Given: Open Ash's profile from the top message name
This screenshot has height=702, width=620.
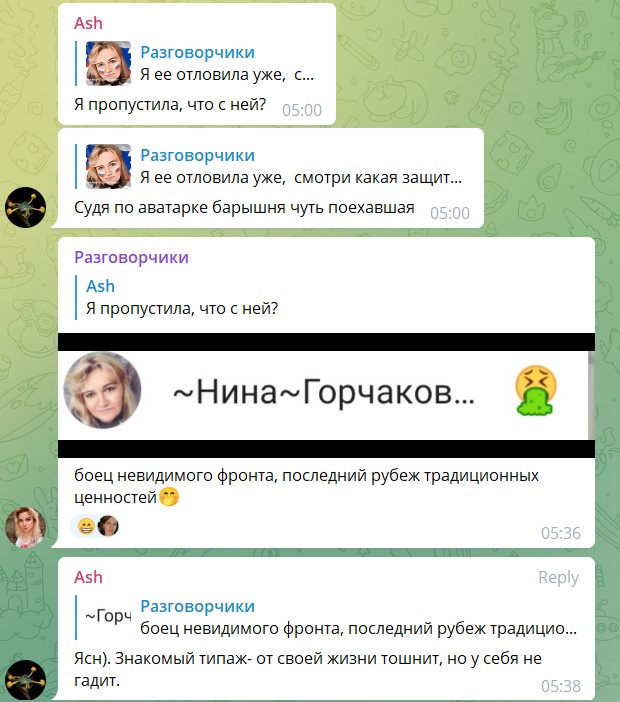Looking at the screenshot, I should pos(88,23).
